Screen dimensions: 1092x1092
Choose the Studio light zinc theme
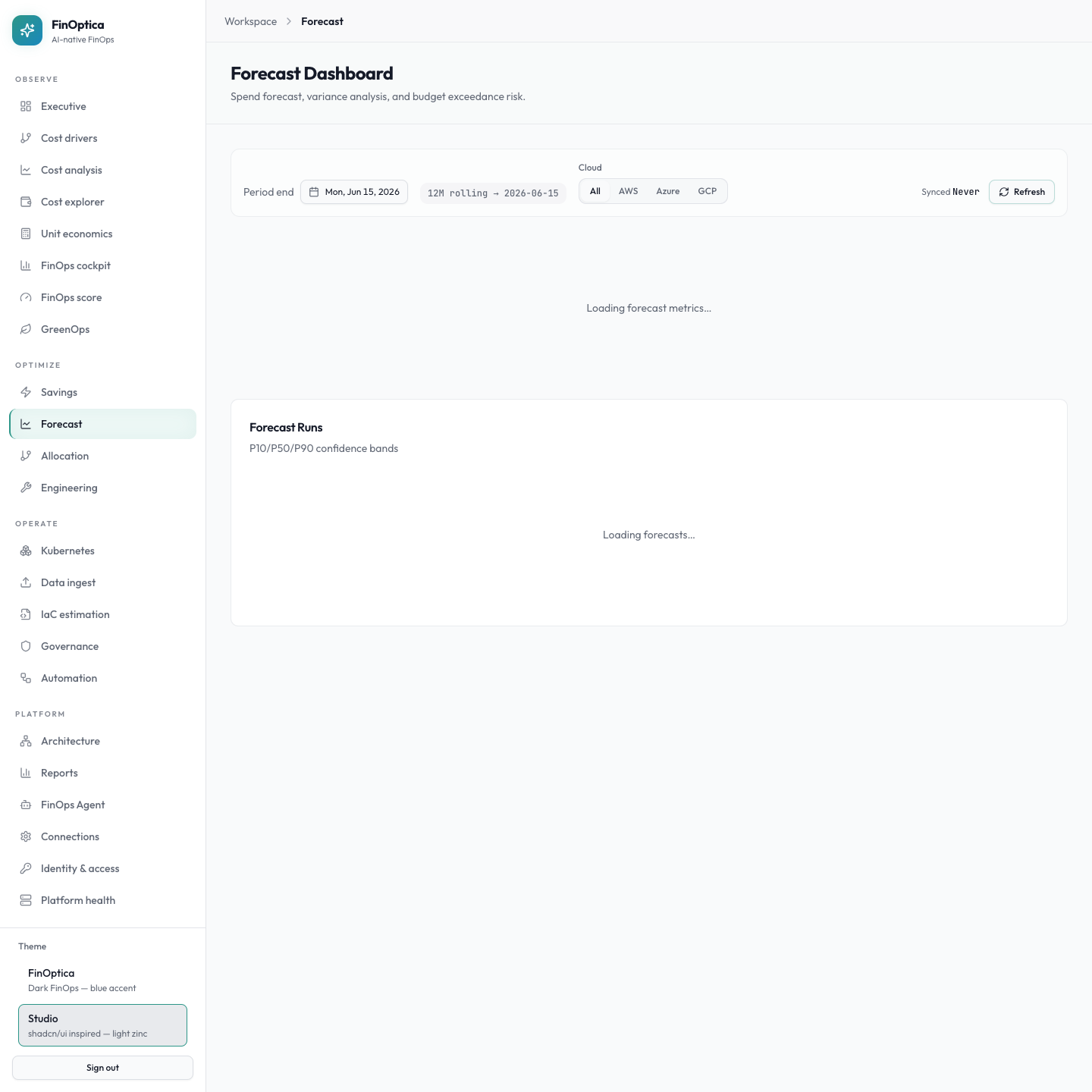(102, 1025)
